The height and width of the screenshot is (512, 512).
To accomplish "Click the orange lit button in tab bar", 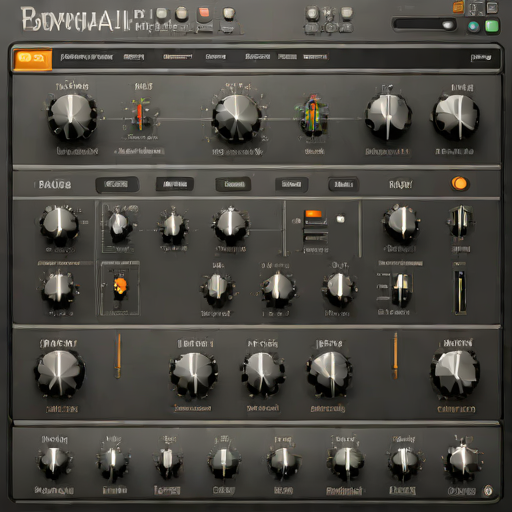I will [33, 59].
